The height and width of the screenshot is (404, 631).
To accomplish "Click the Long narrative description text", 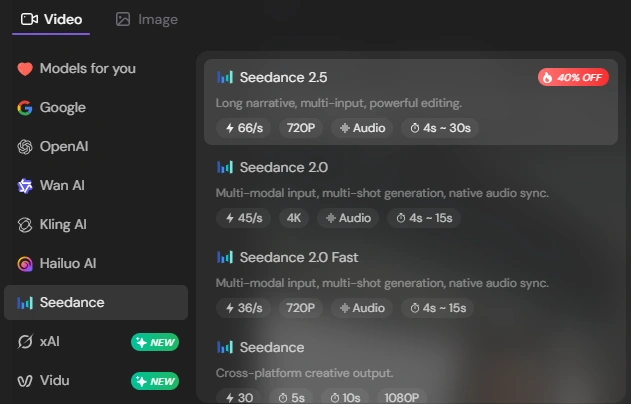I will [339, 103].
